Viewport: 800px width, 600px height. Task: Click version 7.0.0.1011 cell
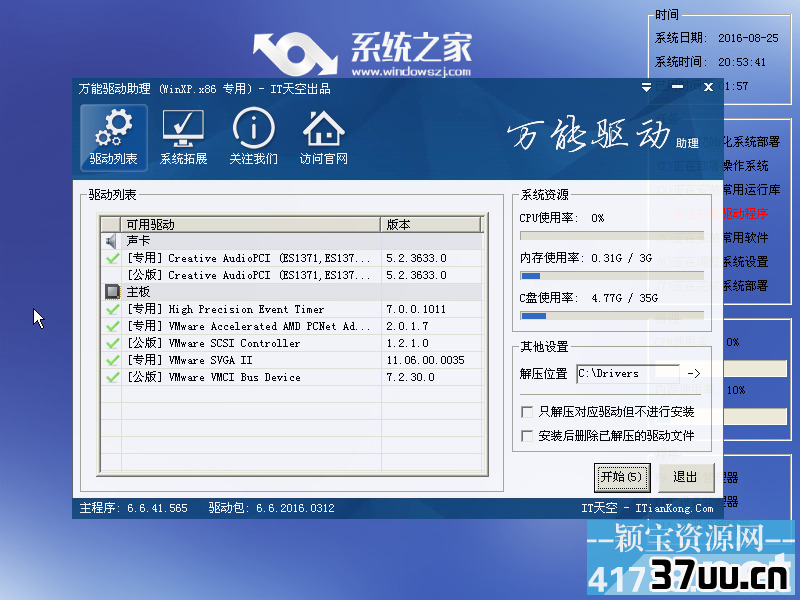(x=416, y=309)
